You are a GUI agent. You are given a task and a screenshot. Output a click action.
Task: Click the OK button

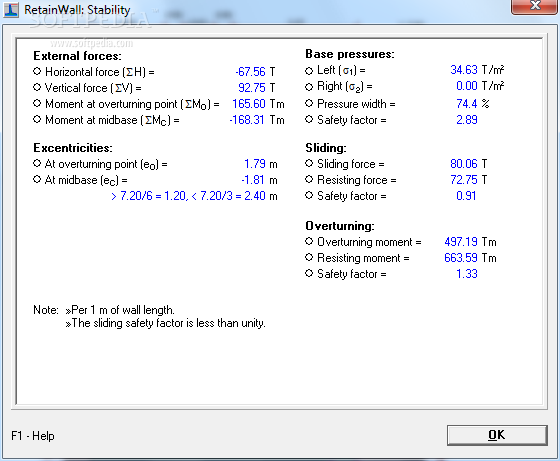497,435
